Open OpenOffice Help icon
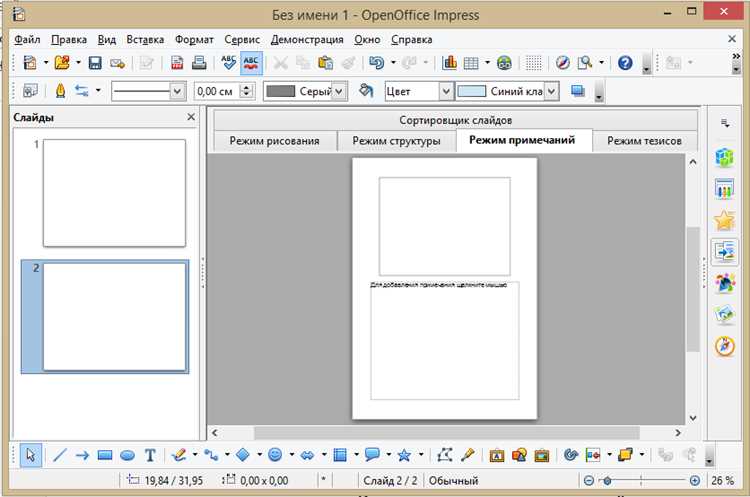 pos(625,63)
